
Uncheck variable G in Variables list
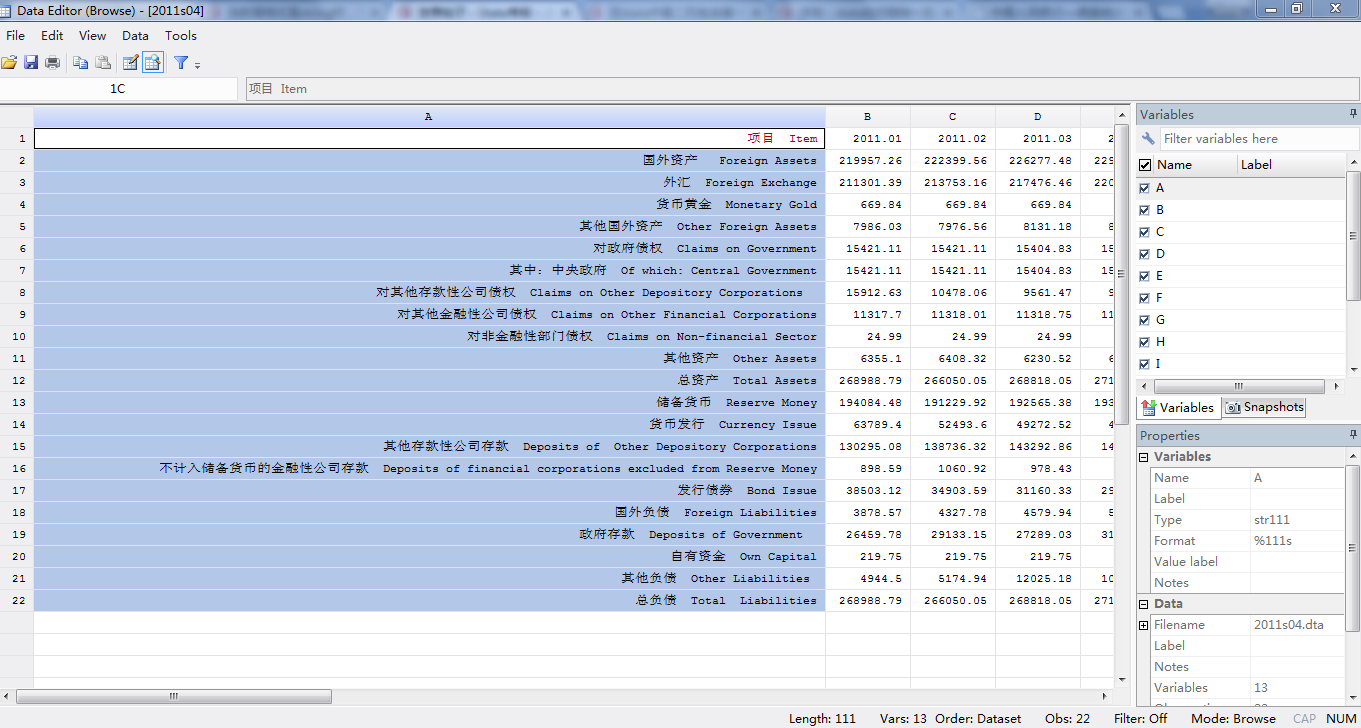[1145, 320]
